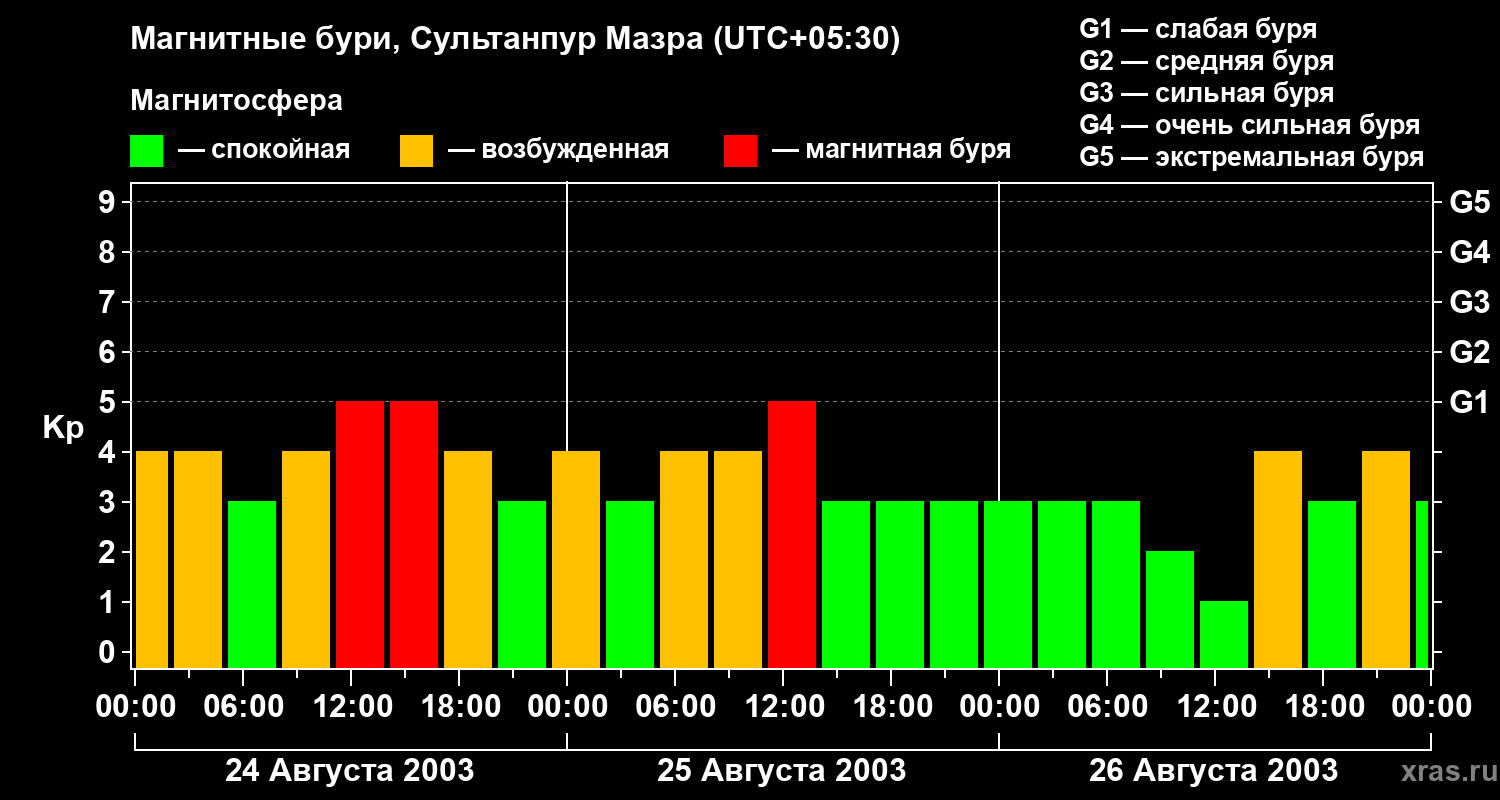
Task: Click the last orange Kp 4 bar on 26 August
Action: tap(1386, 559)
